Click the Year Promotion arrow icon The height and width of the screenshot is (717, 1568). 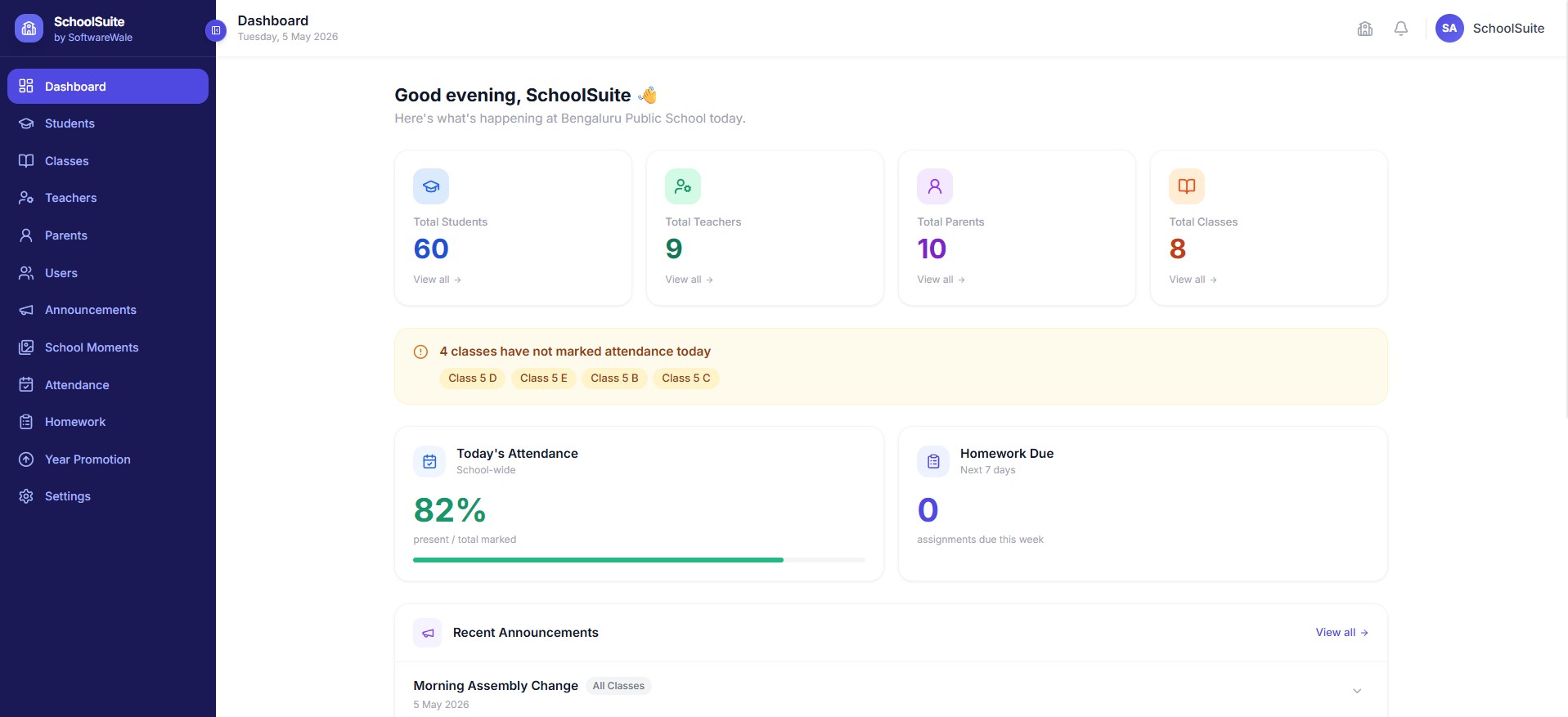click(x=26, y=459)
